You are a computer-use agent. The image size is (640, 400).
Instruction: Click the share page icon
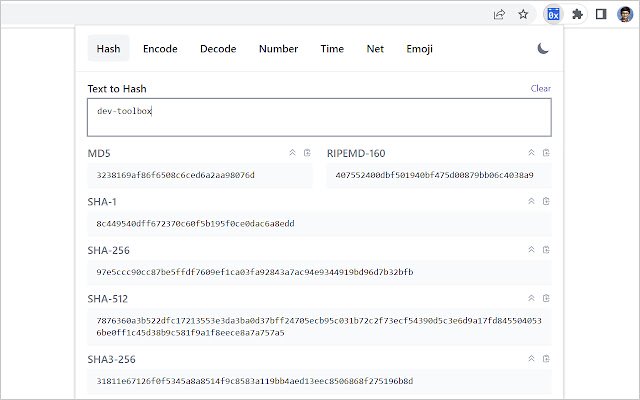499,15
